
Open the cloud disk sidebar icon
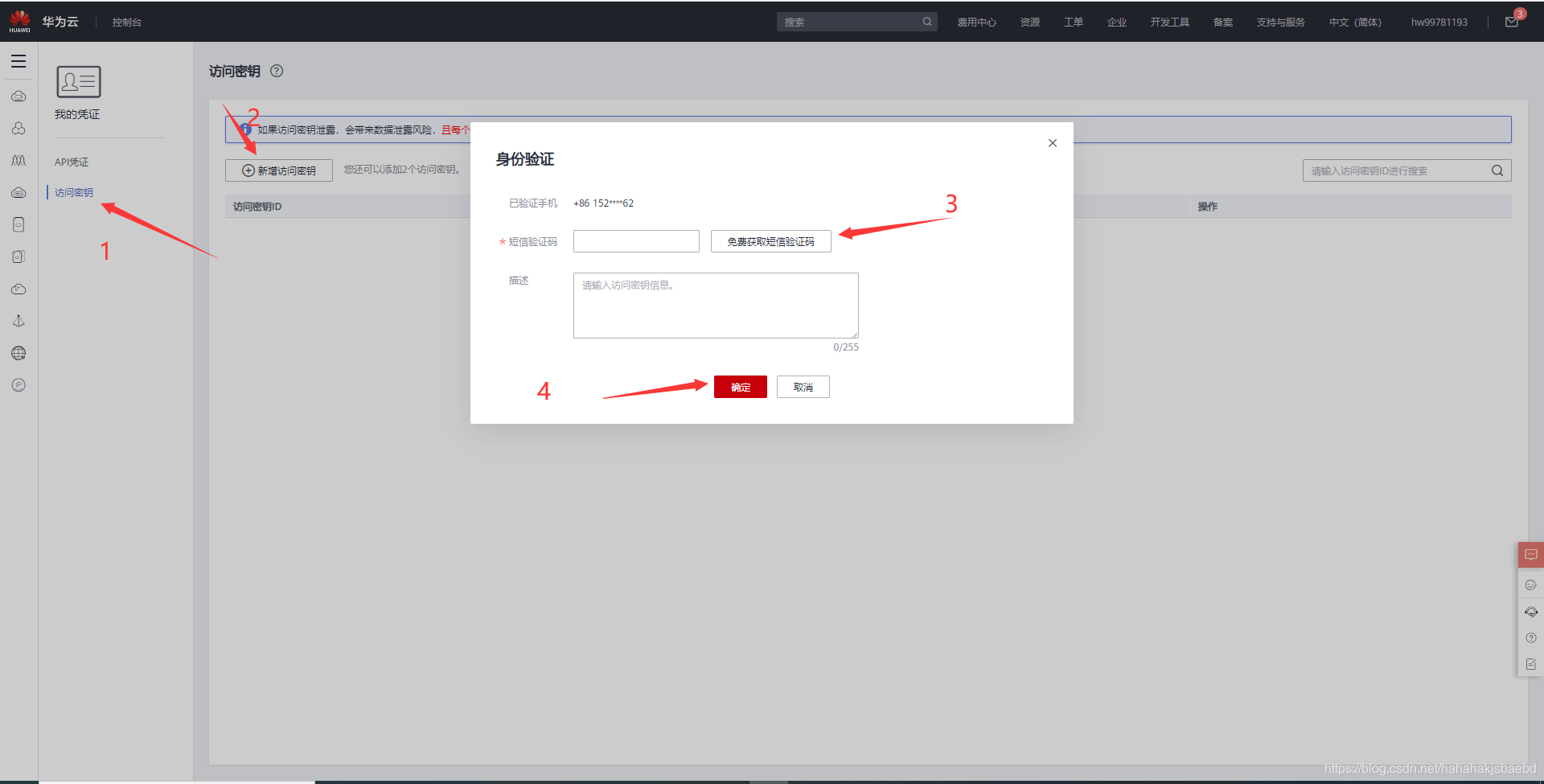(x=18, y=193)
